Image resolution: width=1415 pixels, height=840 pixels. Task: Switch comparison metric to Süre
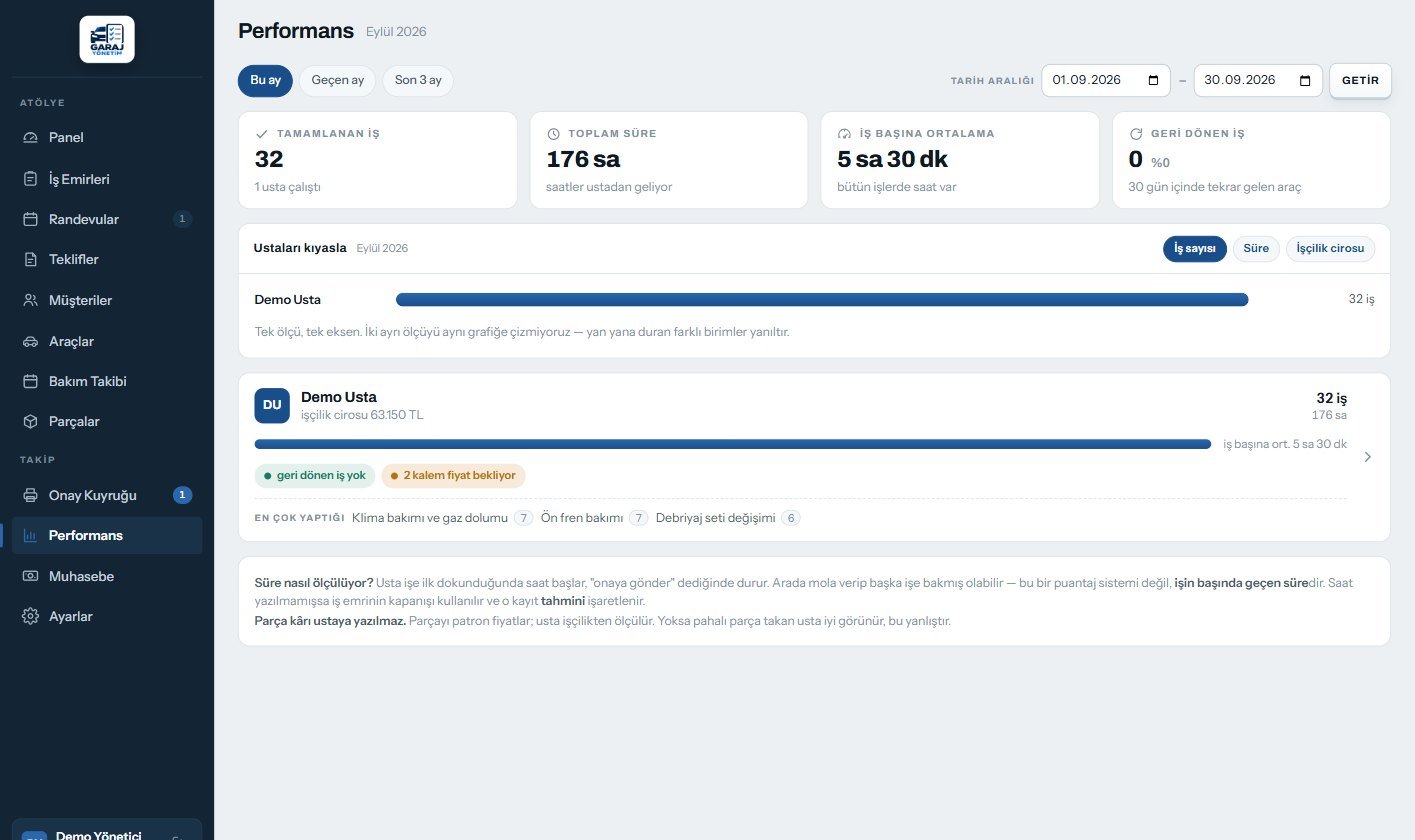1256,248
